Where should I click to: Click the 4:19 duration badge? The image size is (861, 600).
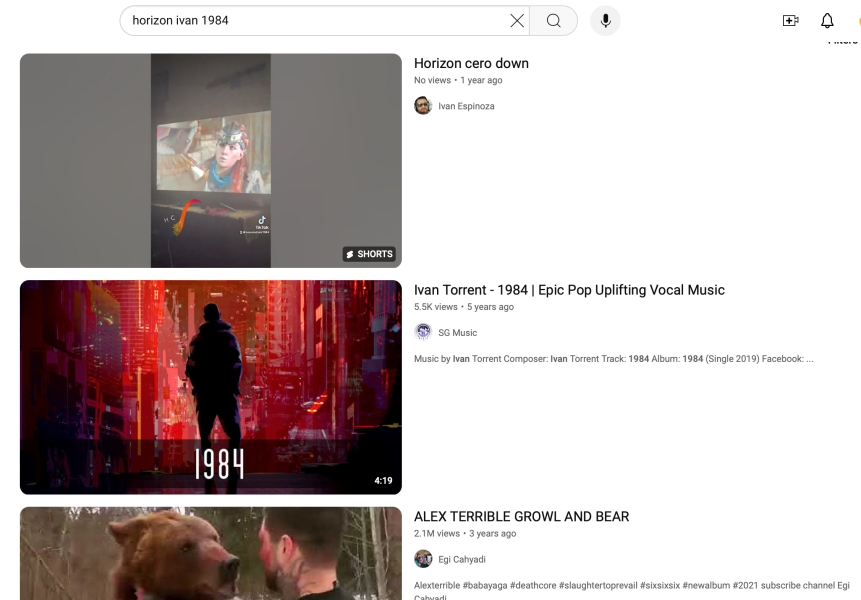click(383, 480)
